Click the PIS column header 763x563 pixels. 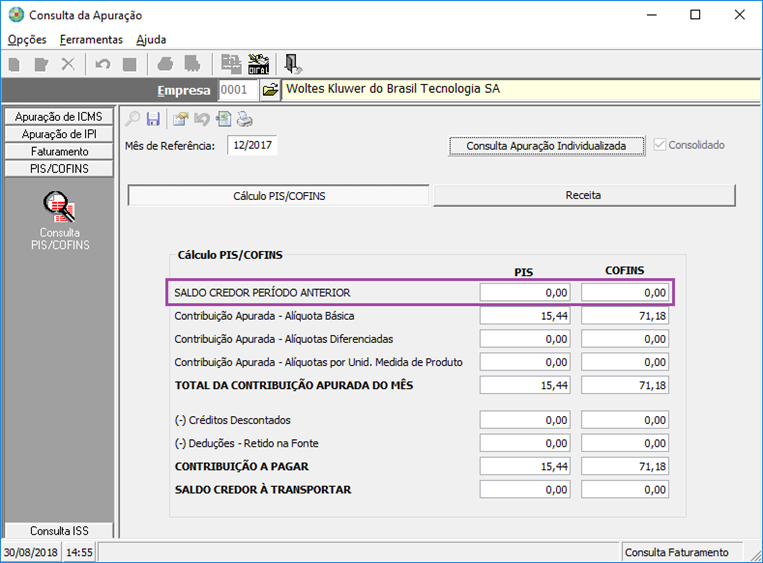(x=524, y=272)
